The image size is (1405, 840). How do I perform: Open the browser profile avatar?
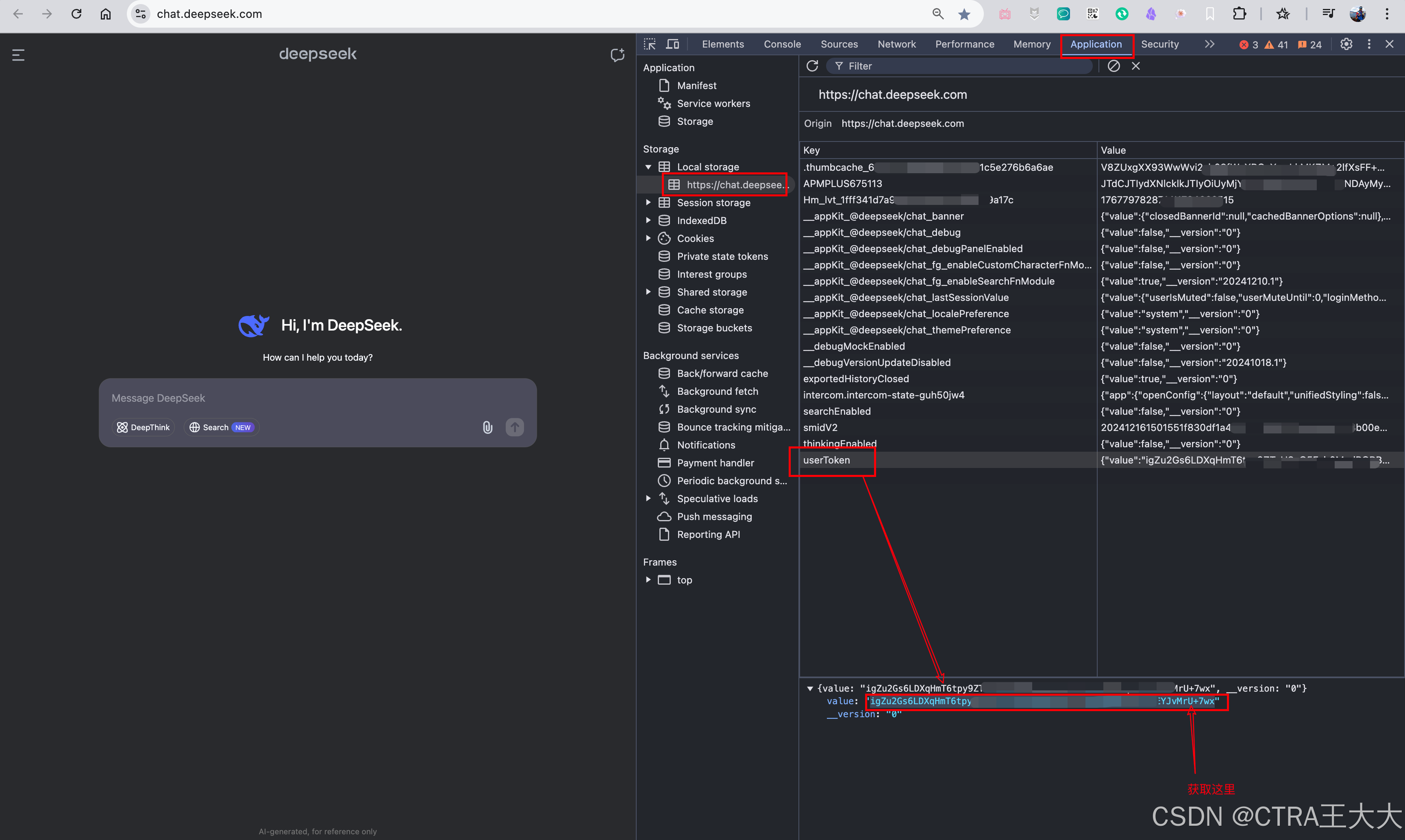(x=1357, y=13)
